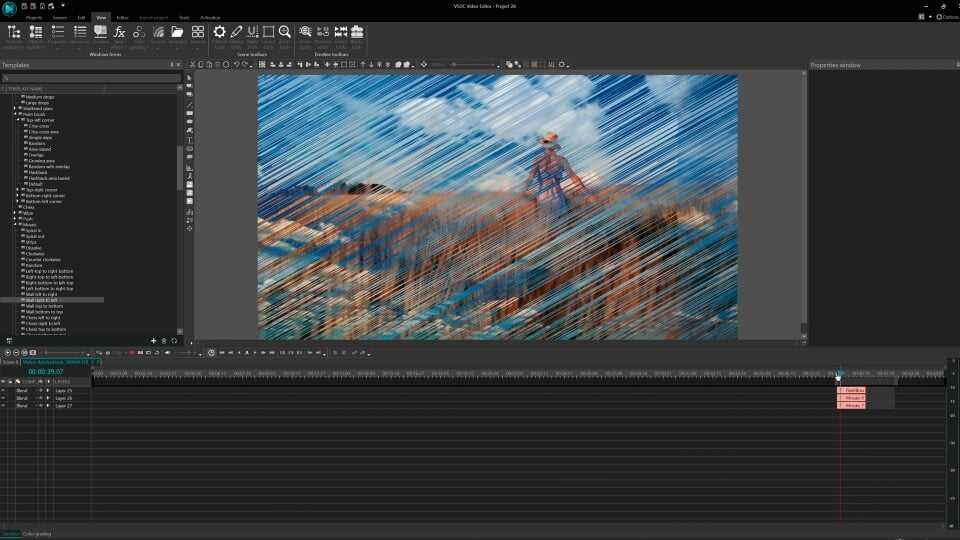Click the plus icon below Templates panel
Viewport: 960px width, 540px height.
(153, 341)
